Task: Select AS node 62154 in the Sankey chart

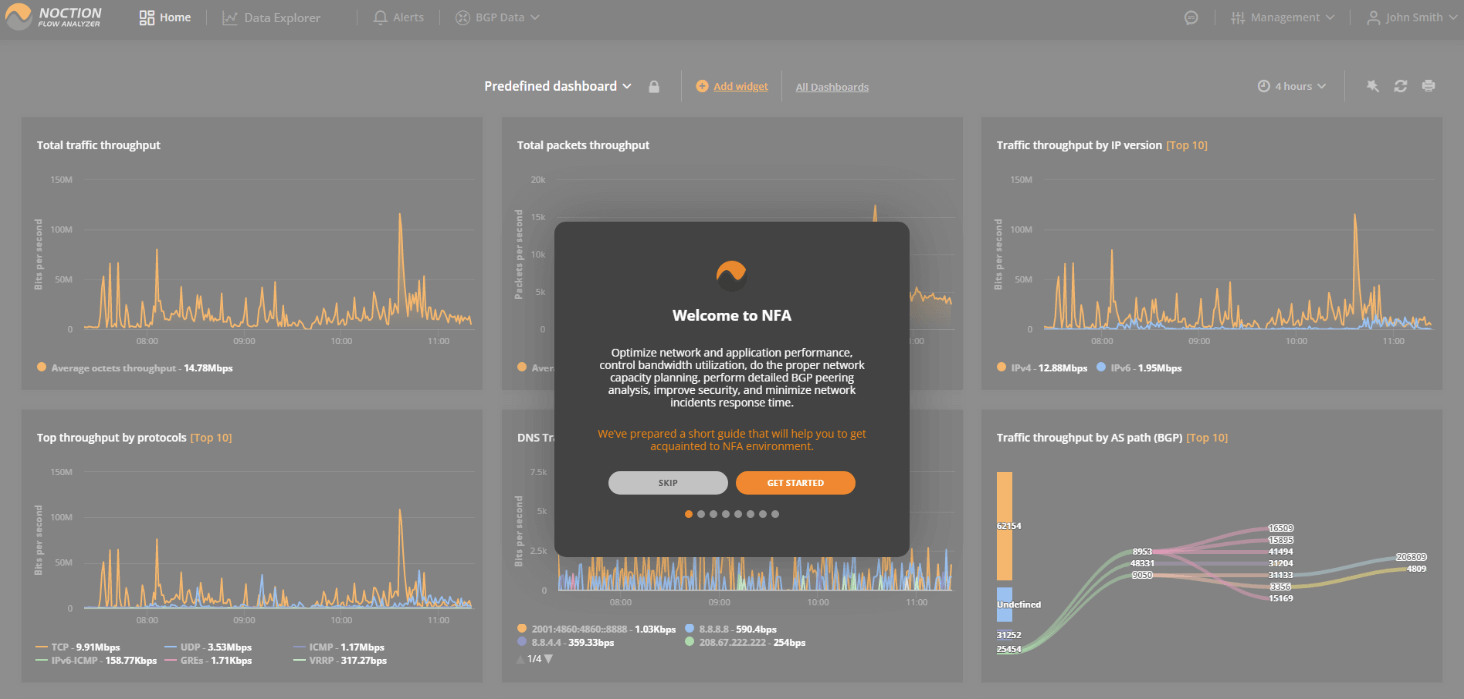Action: pos(1005,526)
